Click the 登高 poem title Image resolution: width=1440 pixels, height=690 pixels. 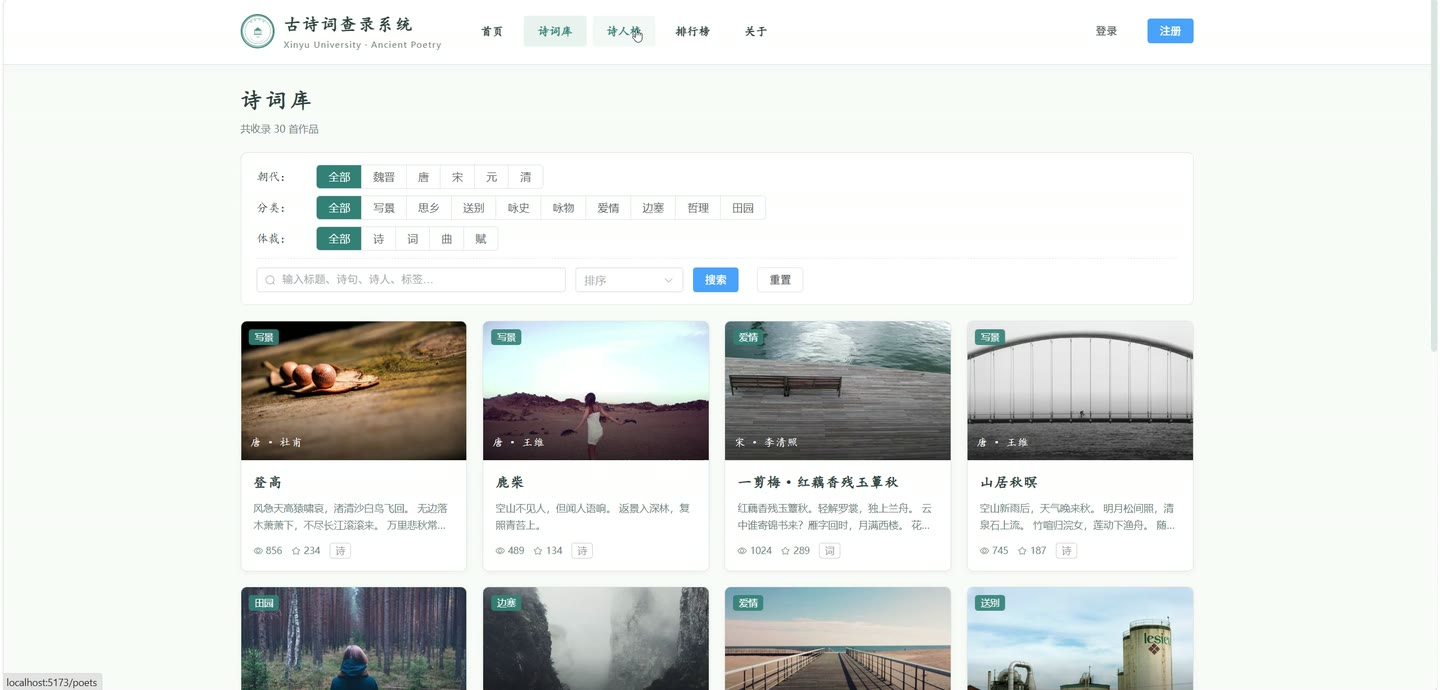267,482
